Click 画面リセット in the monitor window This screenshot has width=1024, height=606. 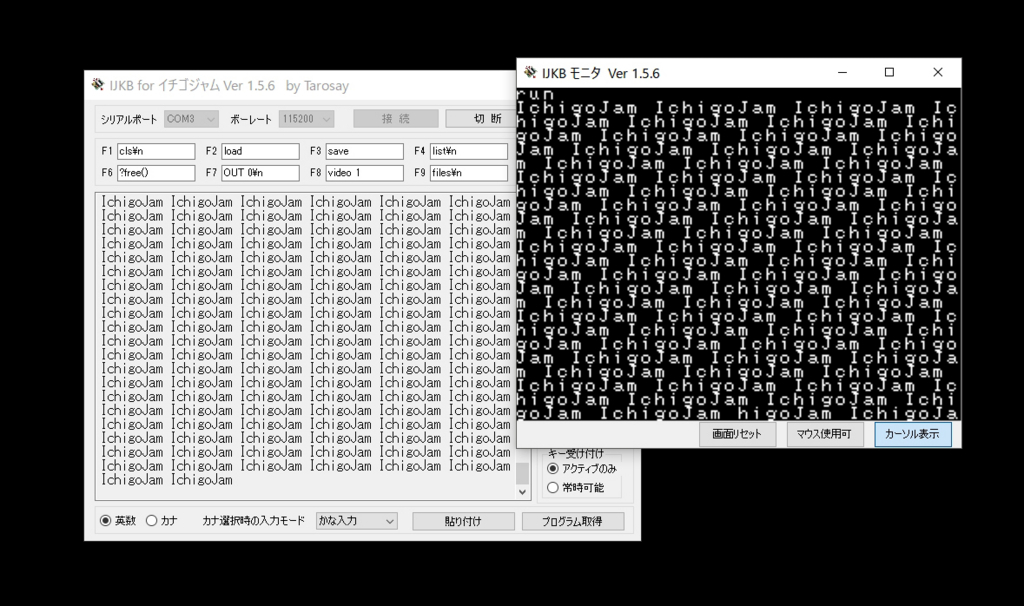point(737,434)
